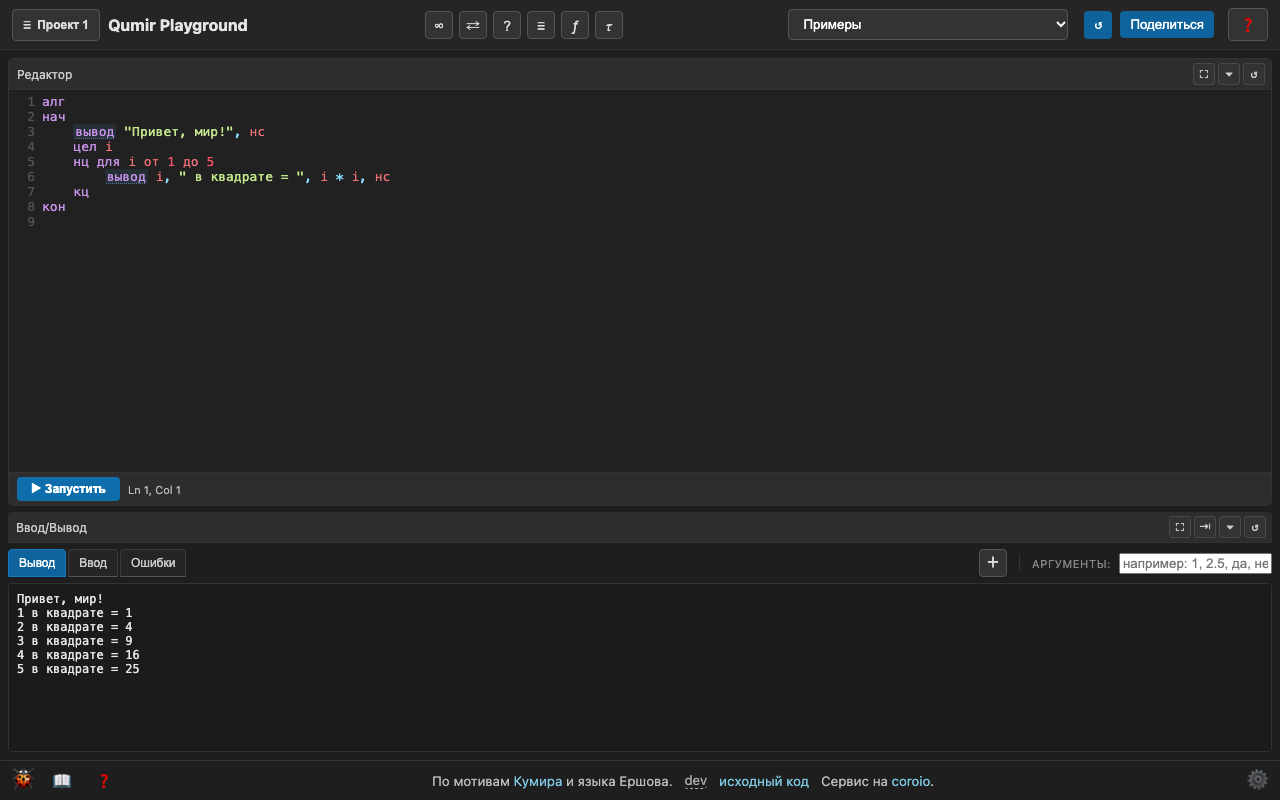
Task: Switch to the Ввод tab
Action: click(93, 563)
